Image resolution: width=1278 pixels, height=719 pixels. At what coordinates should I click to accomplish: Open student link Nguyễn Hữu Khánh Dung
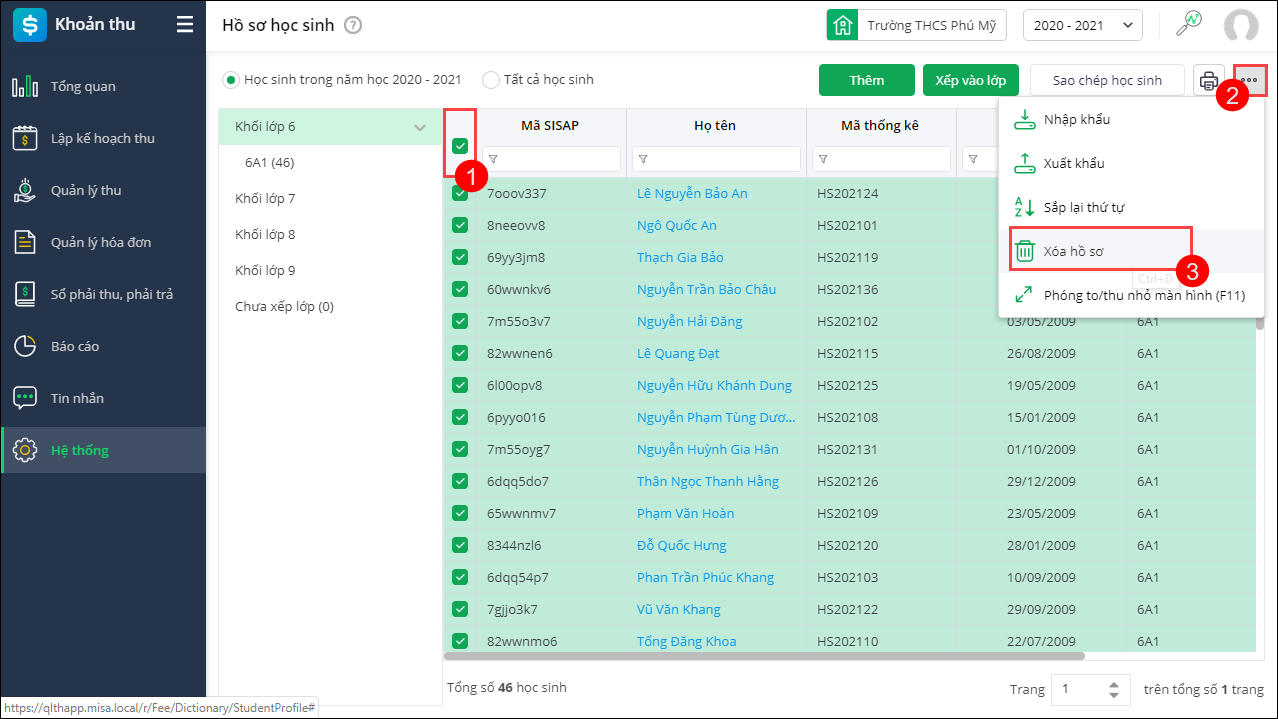(714, 385)
